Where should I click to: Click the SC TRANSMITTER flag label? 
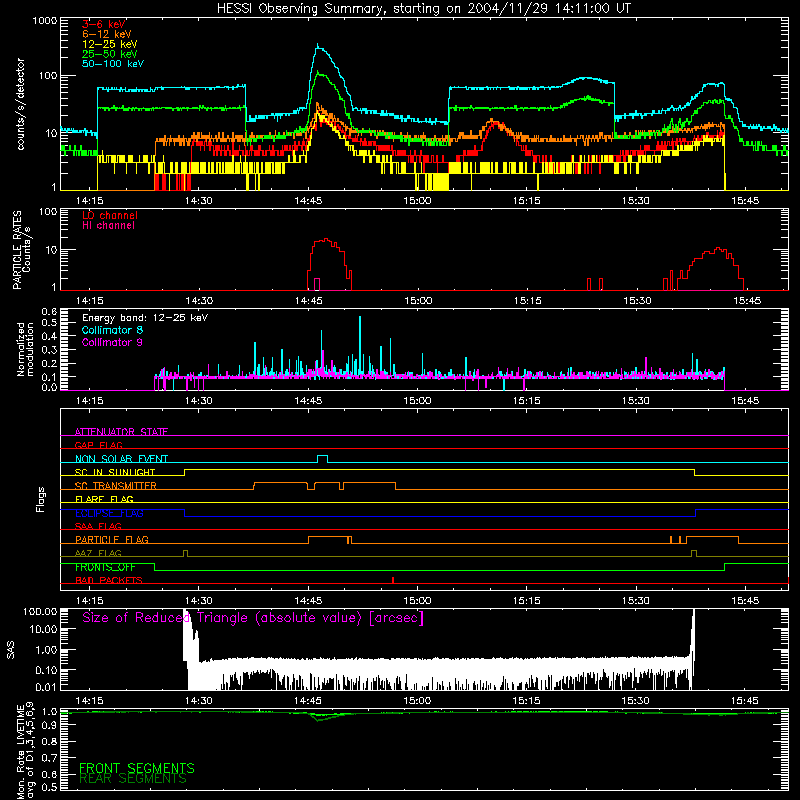[116, 485]
